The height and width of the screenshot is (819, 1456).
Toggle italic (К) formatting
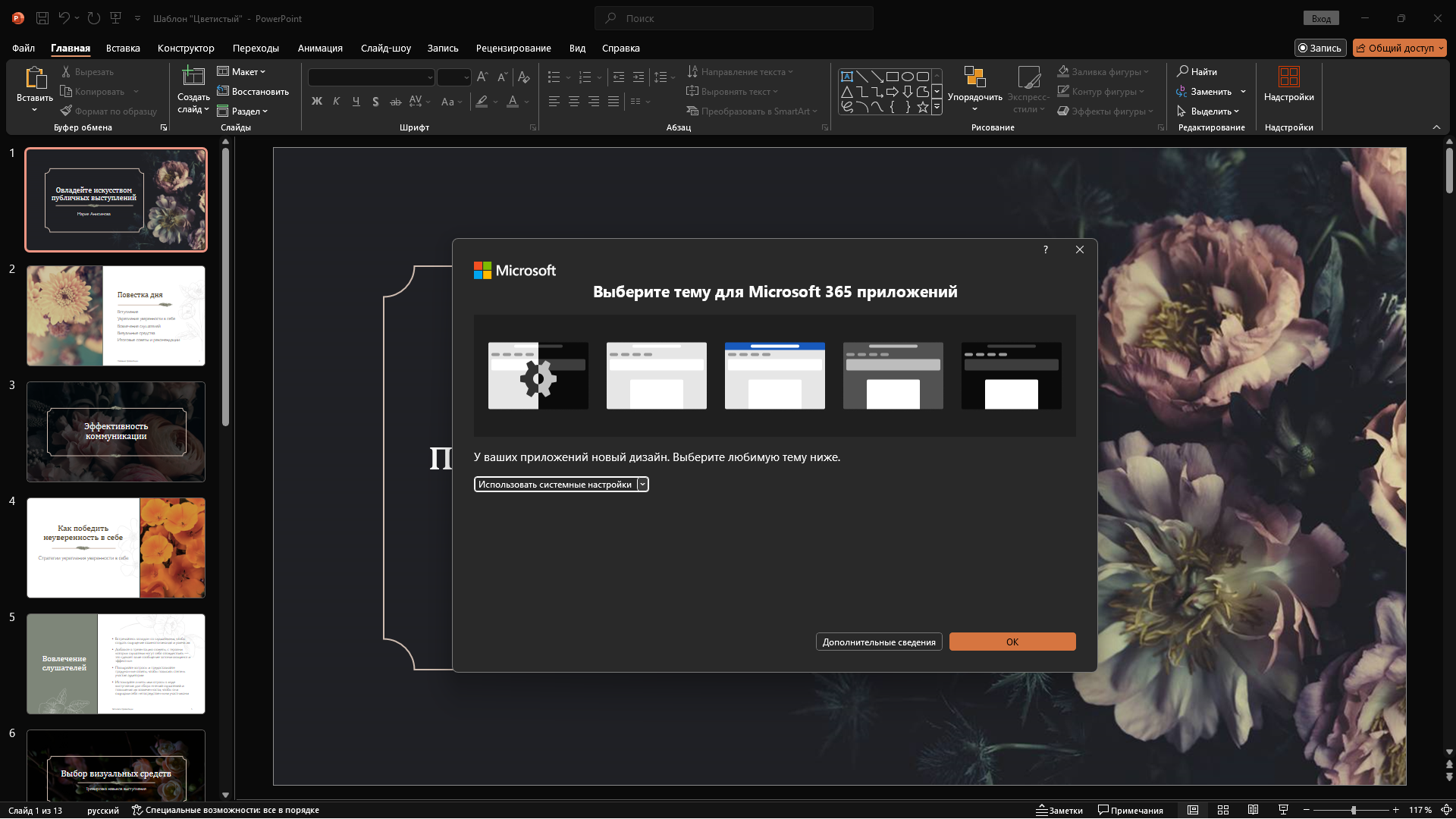point(336,102)
